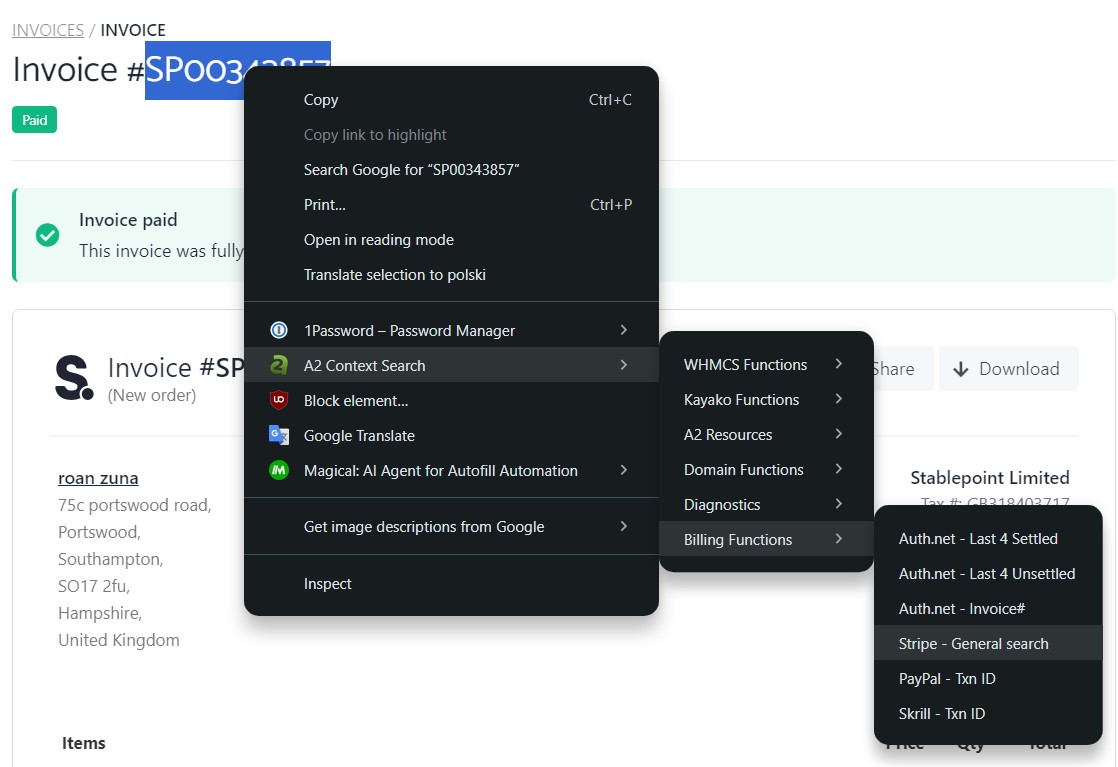
Task: Select Auth.net - Last 4 Settled
Action: coord(988,538)
